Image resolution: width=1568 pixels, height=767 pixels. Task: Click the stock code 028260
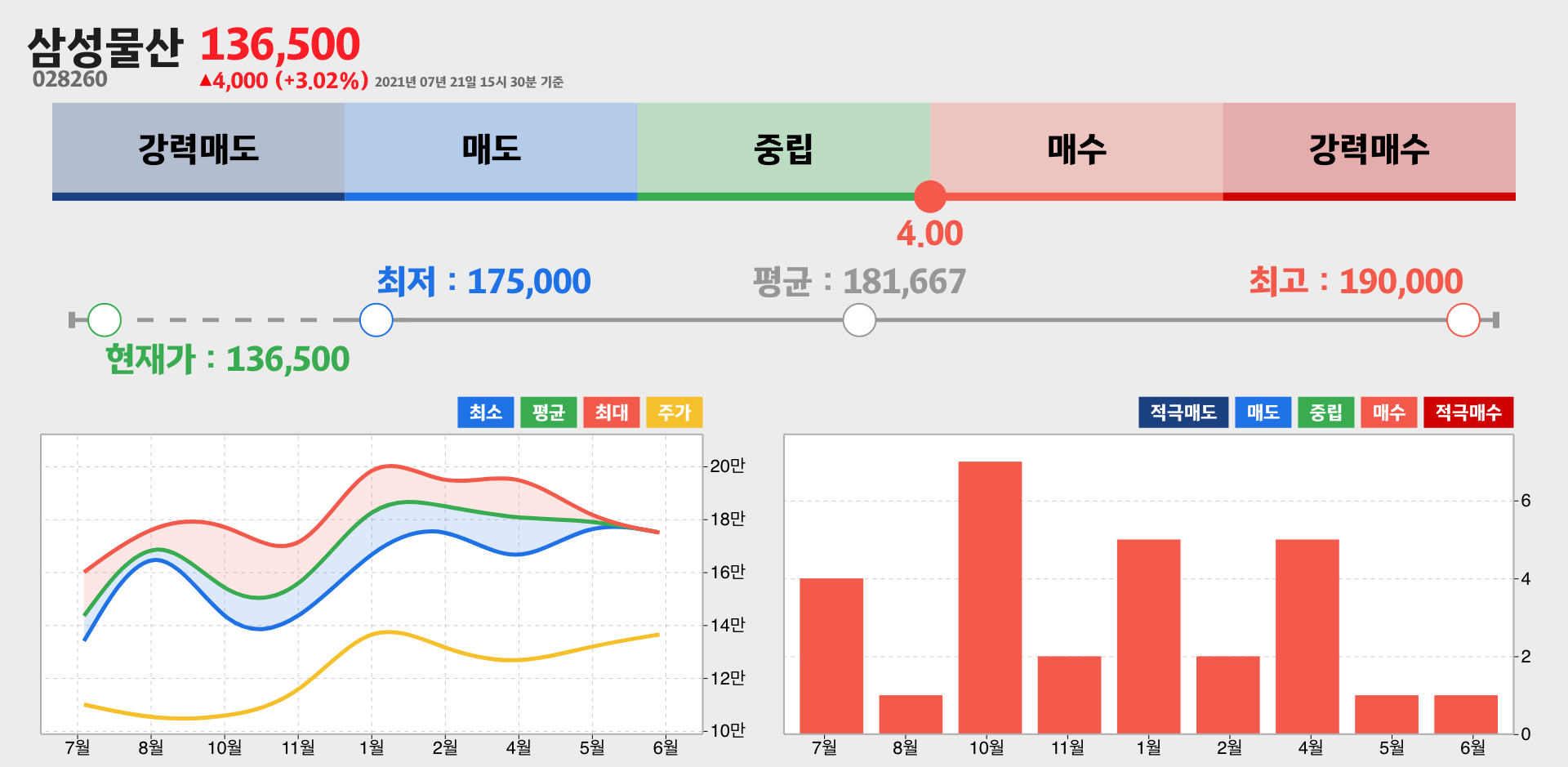tap(69, 79)
